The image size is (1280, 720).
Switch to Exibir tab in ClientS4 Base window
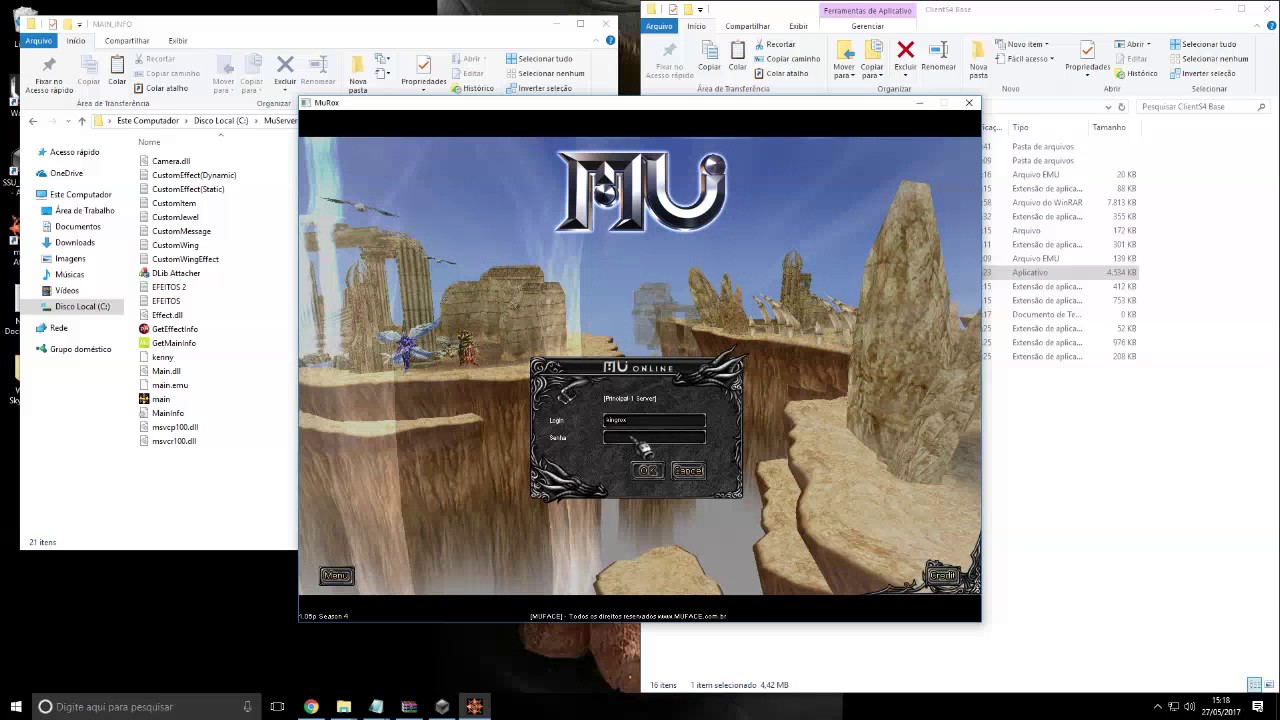point(798,26)
